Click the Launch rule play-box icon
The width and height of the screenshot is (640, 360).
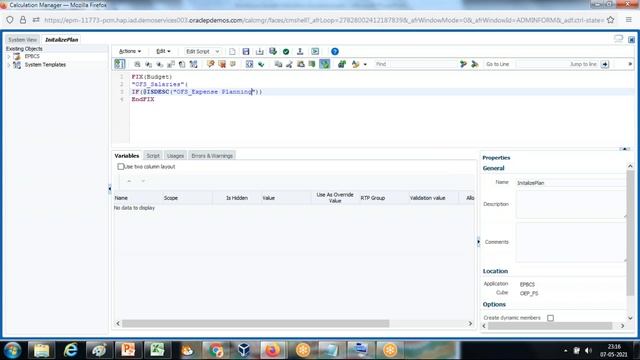[315, 51]
